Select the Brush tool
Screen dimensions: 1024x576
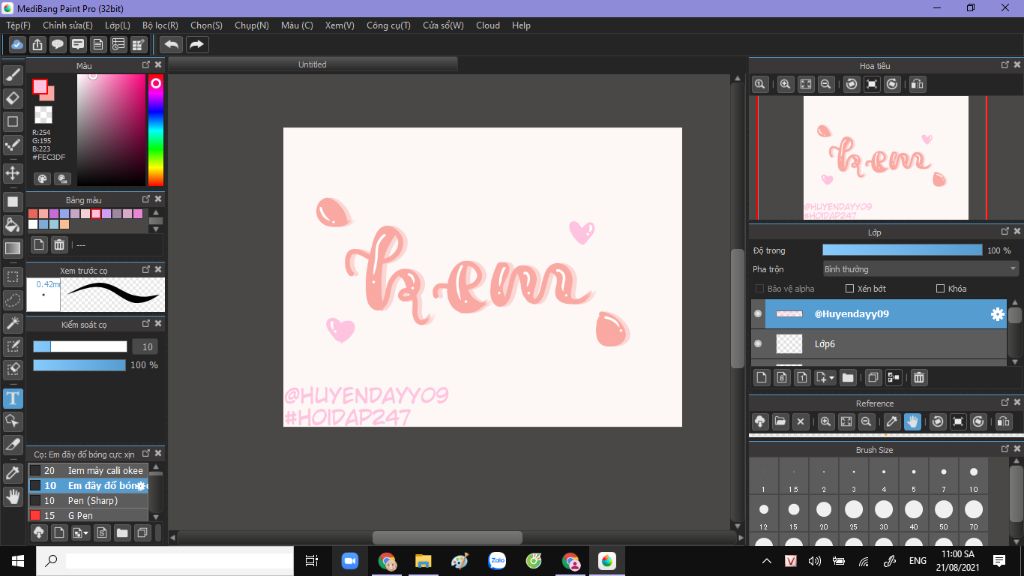tap(13, 74)
